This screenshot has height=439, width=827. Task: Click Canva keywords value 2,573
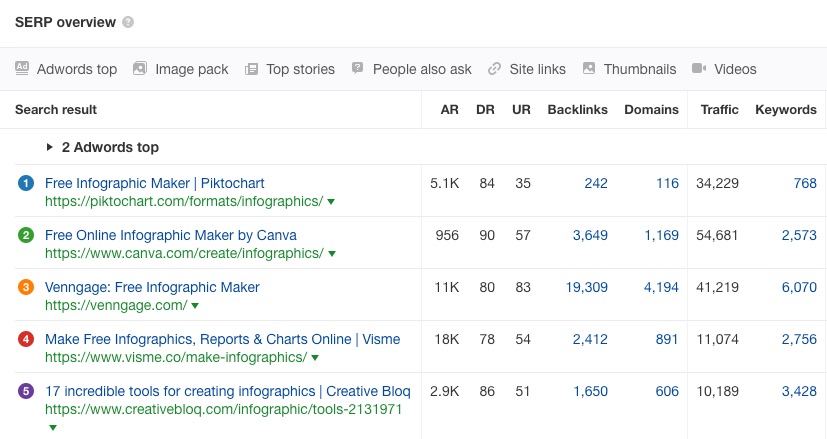799,235
